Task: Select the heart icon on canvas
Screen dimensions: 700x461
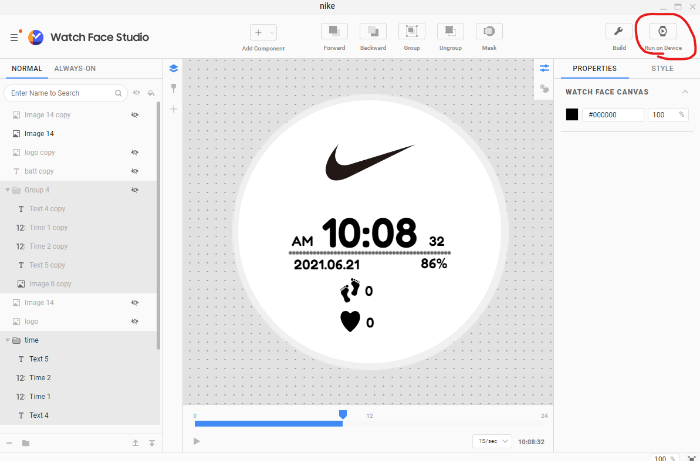Action: coord(350,321)
